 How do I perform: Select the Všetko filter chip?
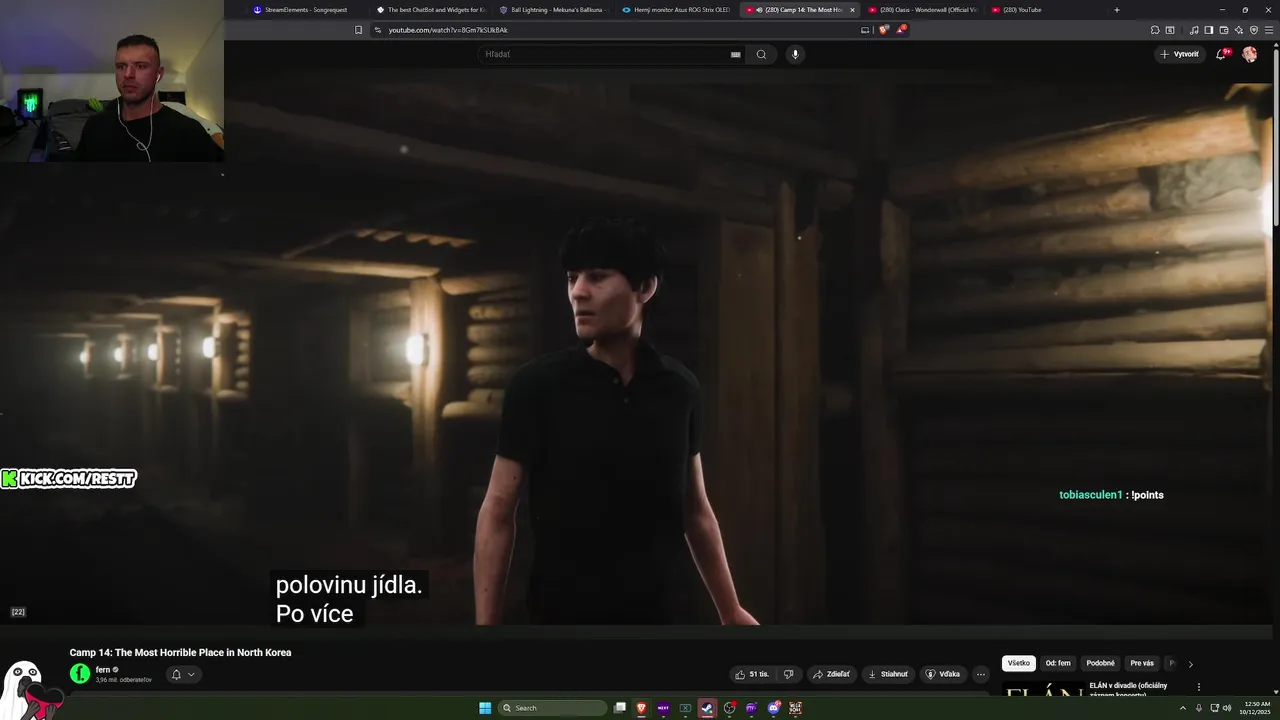(1018, 663)
